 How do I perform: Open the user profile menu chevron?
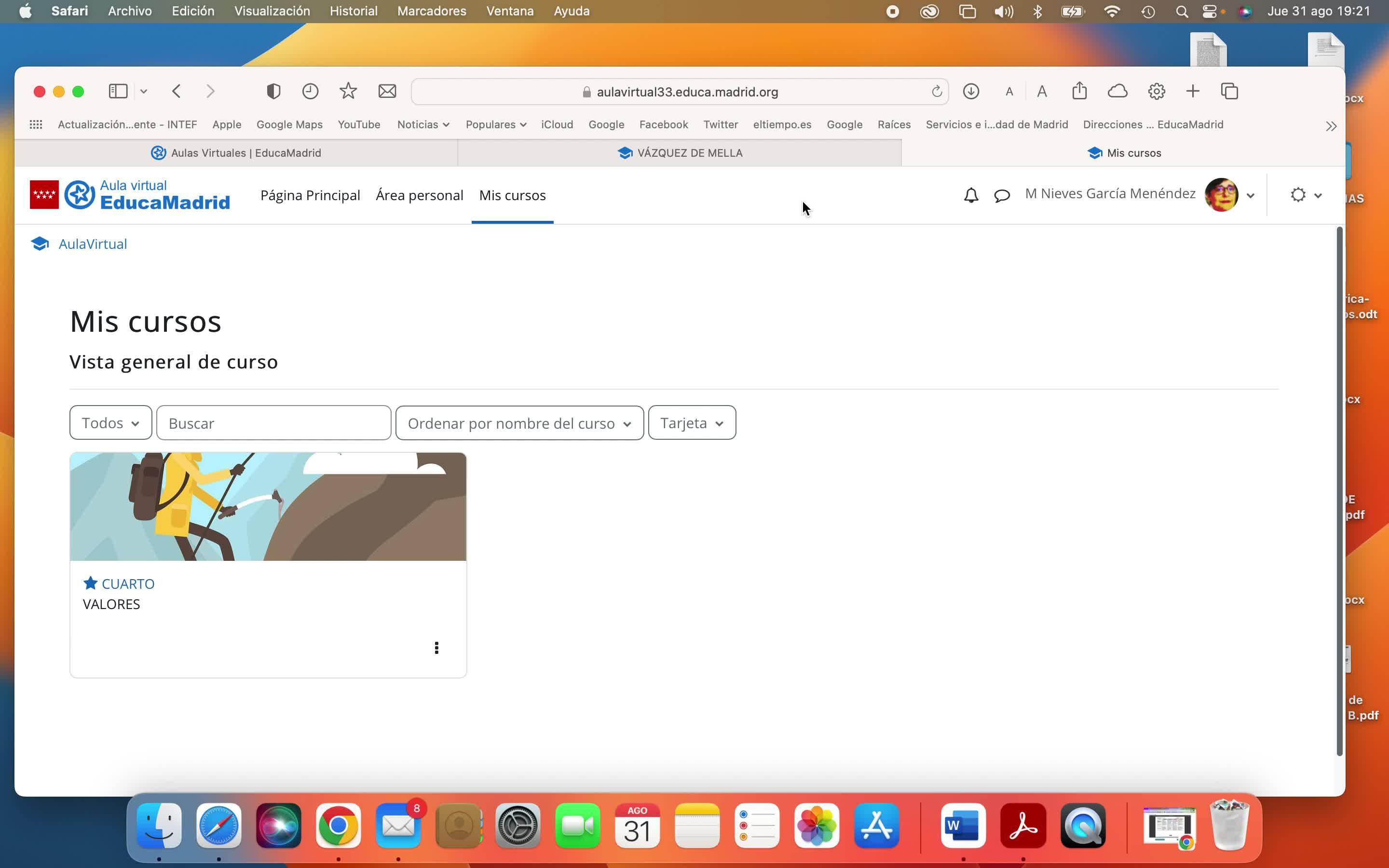click(1251, 196)
